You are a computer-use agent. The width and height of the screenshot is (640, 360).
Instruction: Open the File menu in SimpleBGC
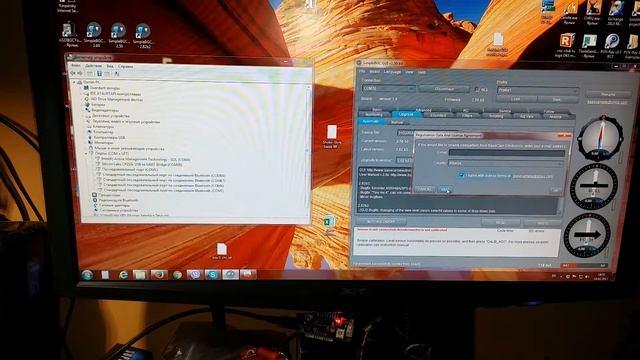(362, 71)
